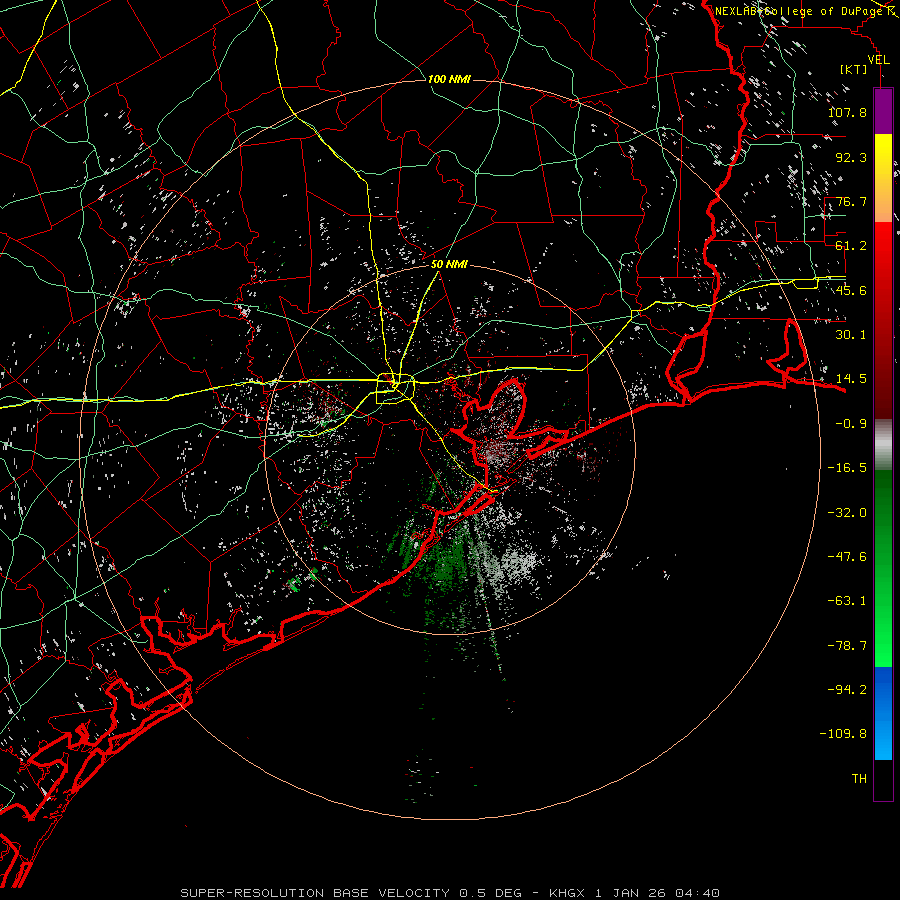Click the Super-Resolution Base Velocity caption
Viewport: 900px width, 900px height.
(x=450, y=893)
